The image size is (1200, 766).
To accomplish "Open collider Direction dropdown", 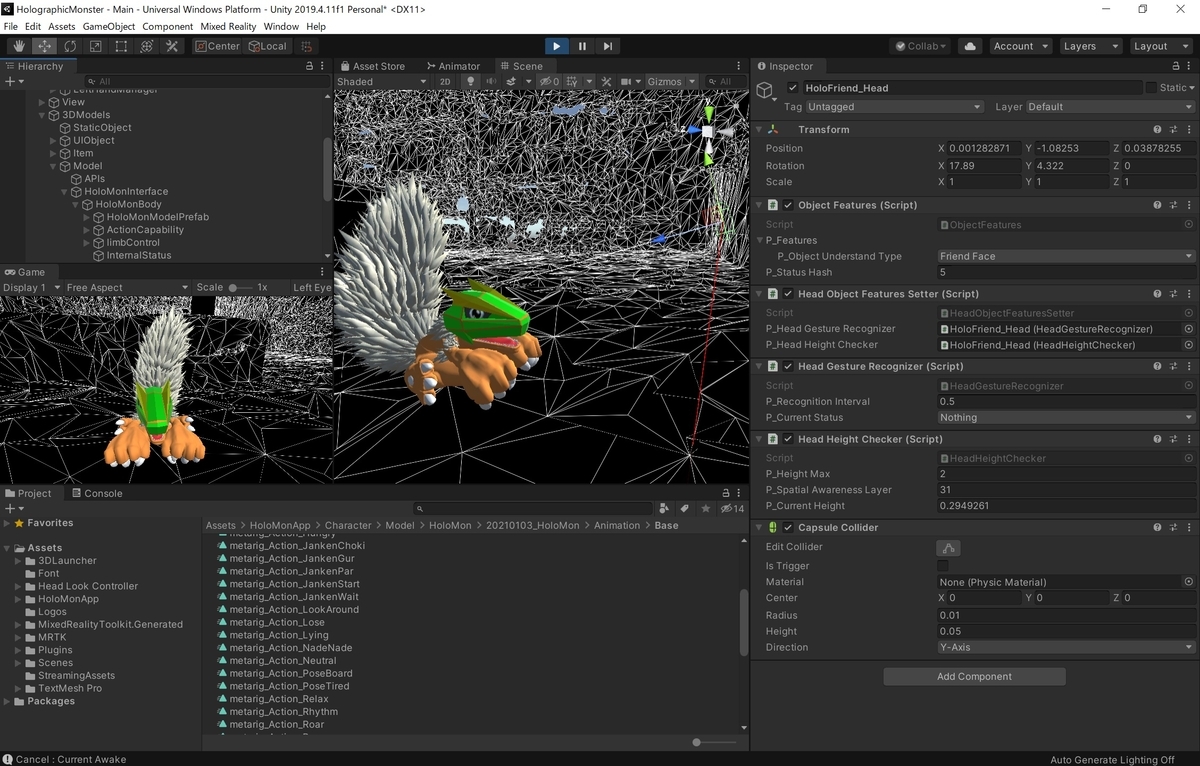I will click(1066, 648).
